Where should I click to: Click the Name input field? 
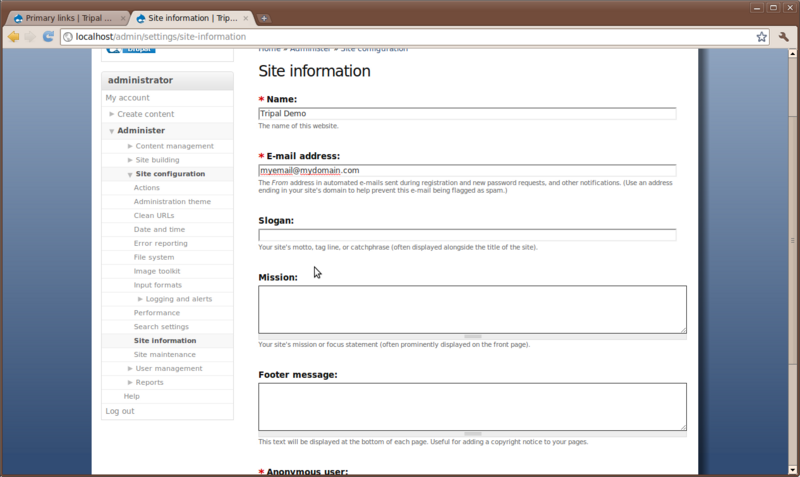pos(467,113)
